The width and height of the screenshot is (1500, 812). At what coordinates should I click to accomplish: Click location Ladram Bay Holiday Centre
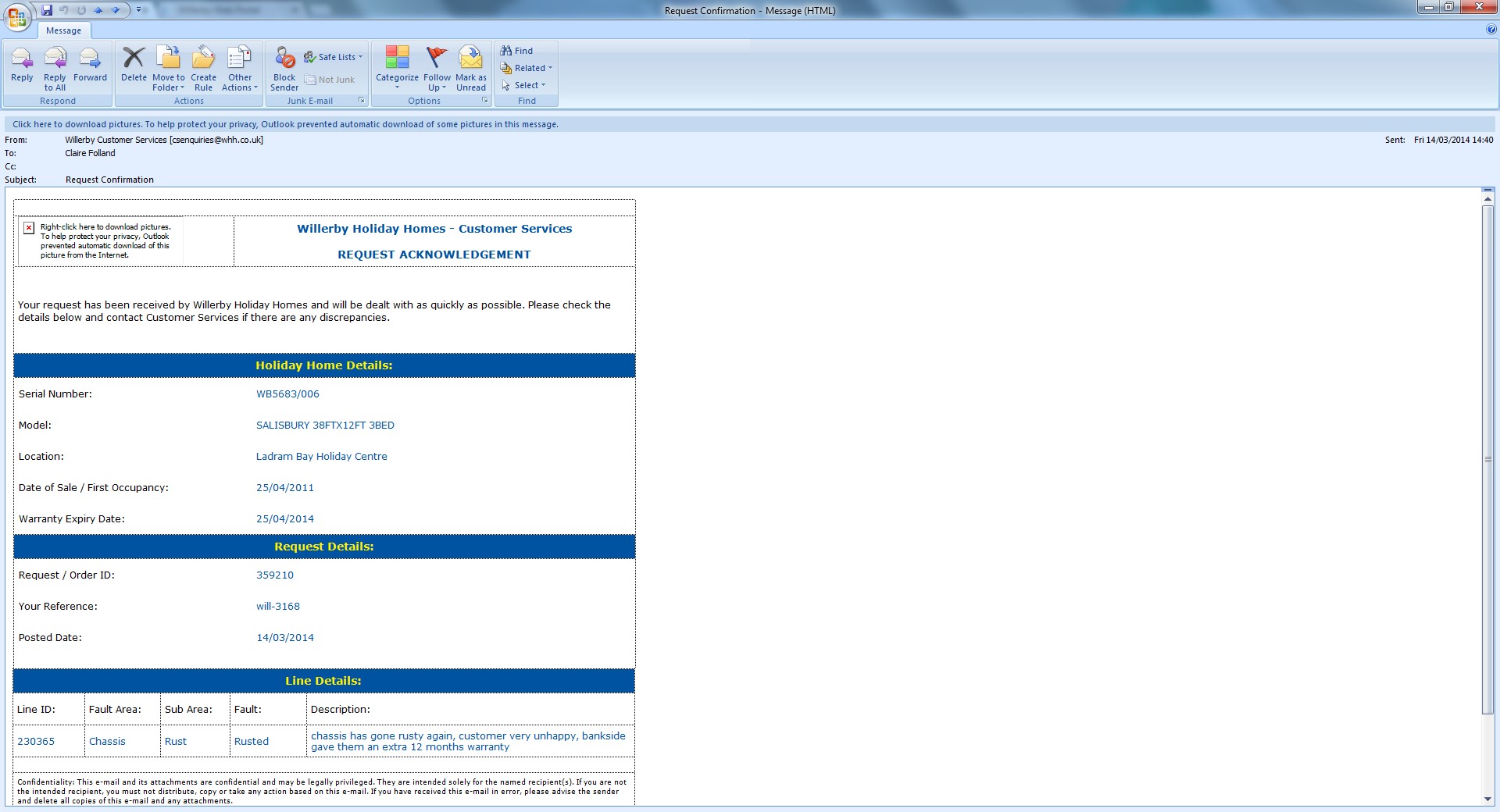coord(321,457)
